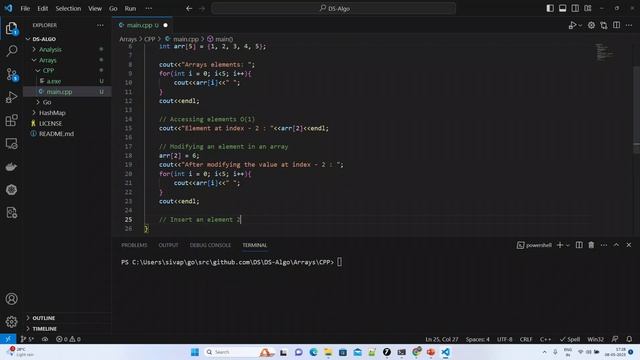The height and width of the screenshot is (360, 640).
Task: Kill terminal with the trash icon
Action: [x=591, y=245]
